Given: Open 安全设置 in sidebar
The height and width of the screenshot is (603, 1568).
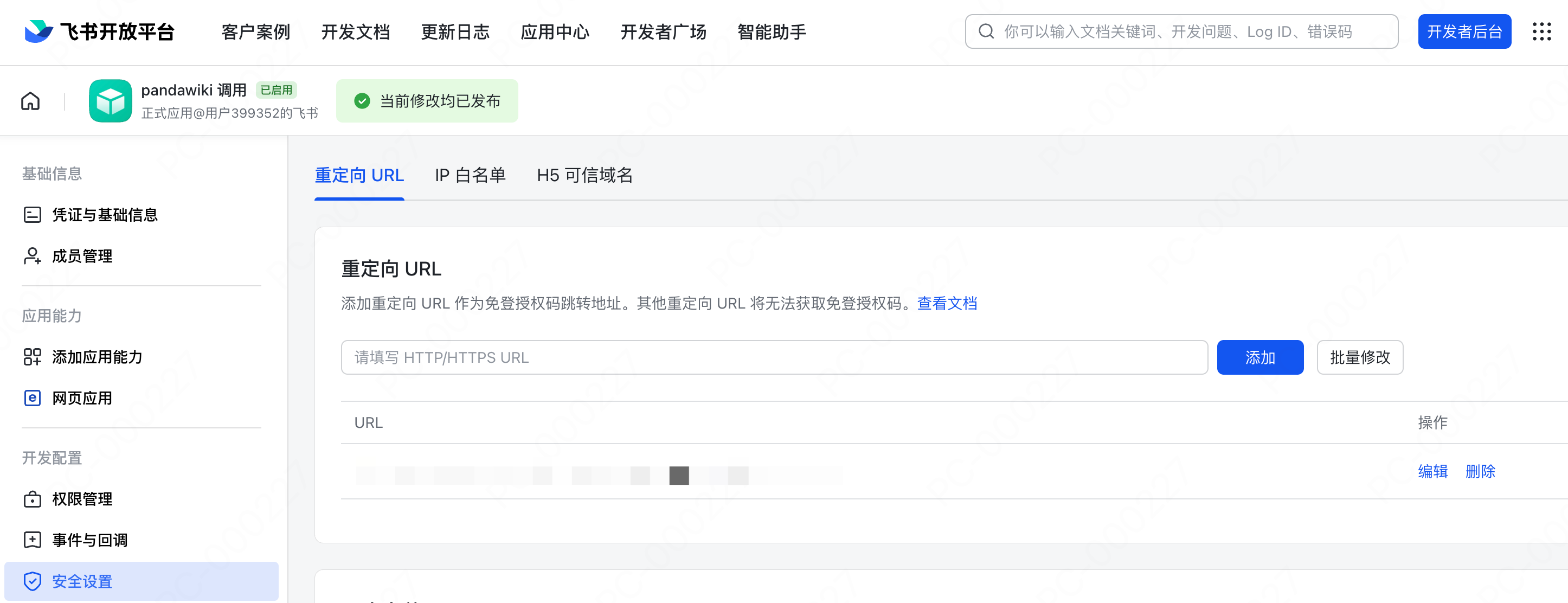Looking at the screenshot, I should pyautogui.click(x=141, y=582).
